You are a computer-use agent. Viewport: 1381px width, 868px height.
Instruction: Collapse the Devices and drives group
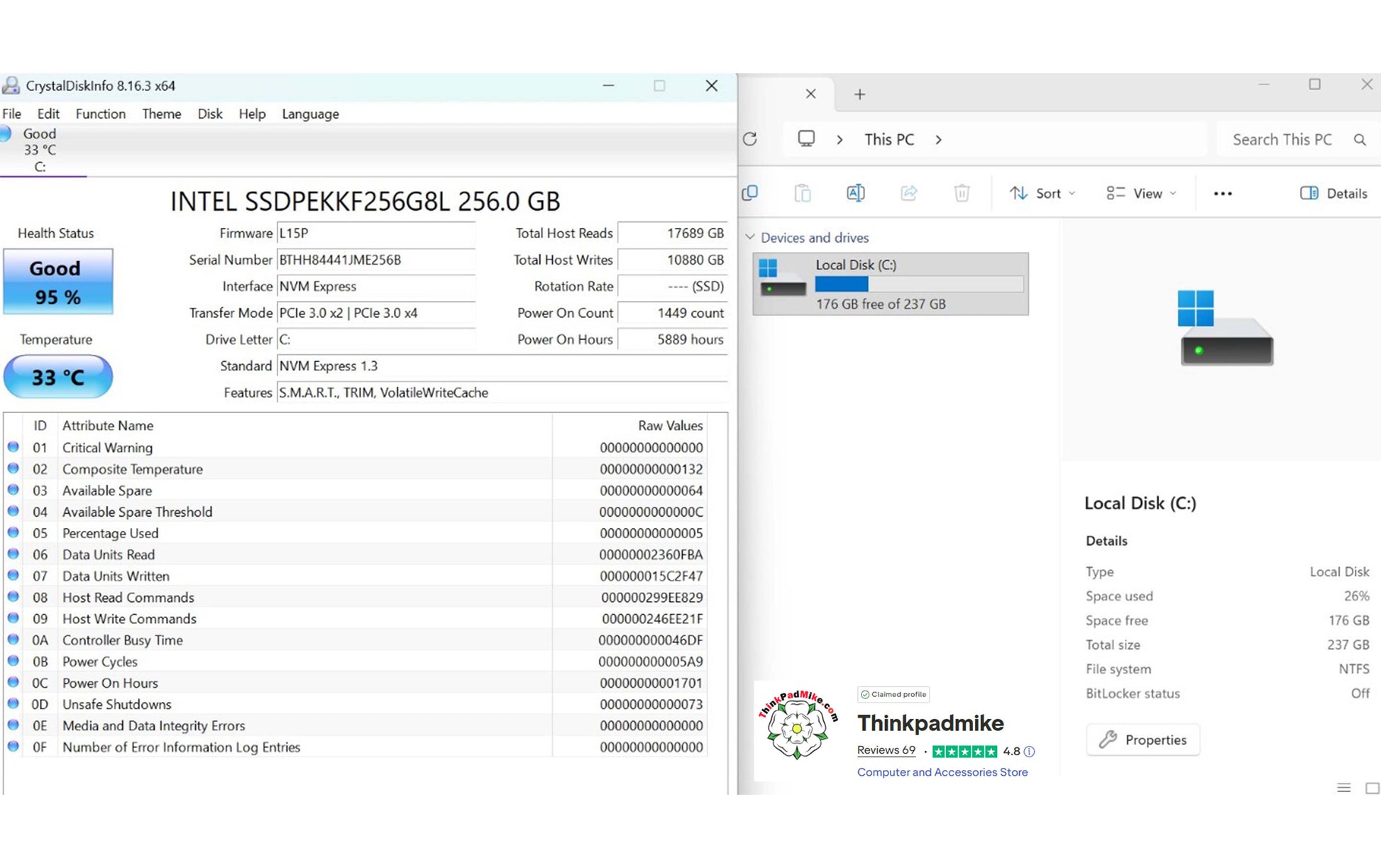coord(750,237)
